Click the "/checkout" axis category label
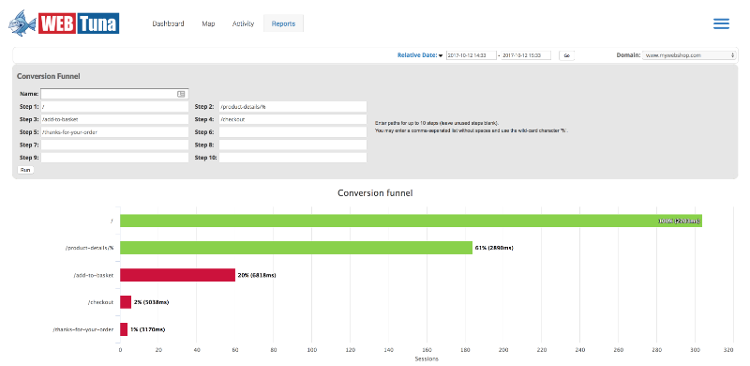The height and width of the screenshot is (366, 750). coord(101,302)
